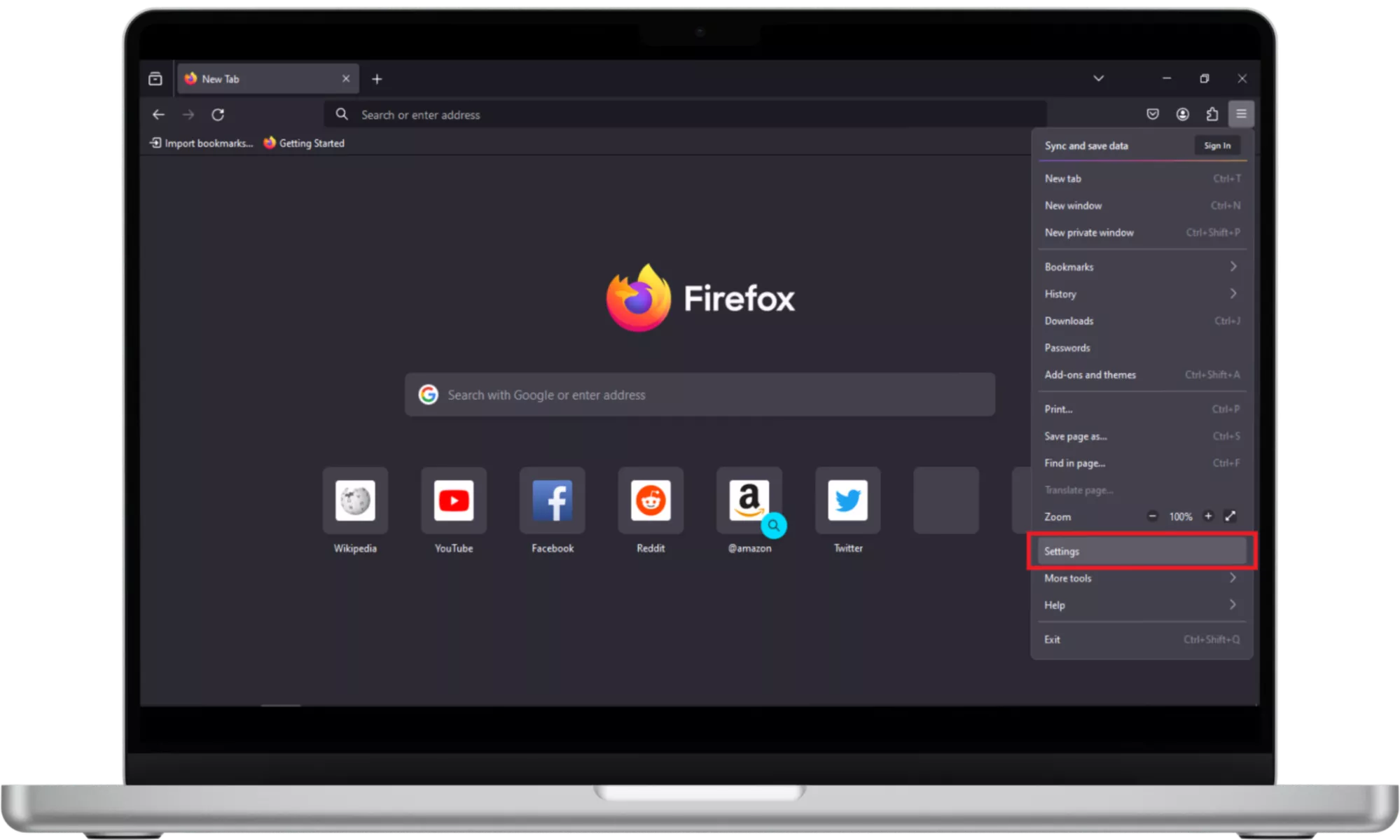Open the list all tabs dropdown
This screenshot has height=840, width=1400.
tap(1098, 78)
